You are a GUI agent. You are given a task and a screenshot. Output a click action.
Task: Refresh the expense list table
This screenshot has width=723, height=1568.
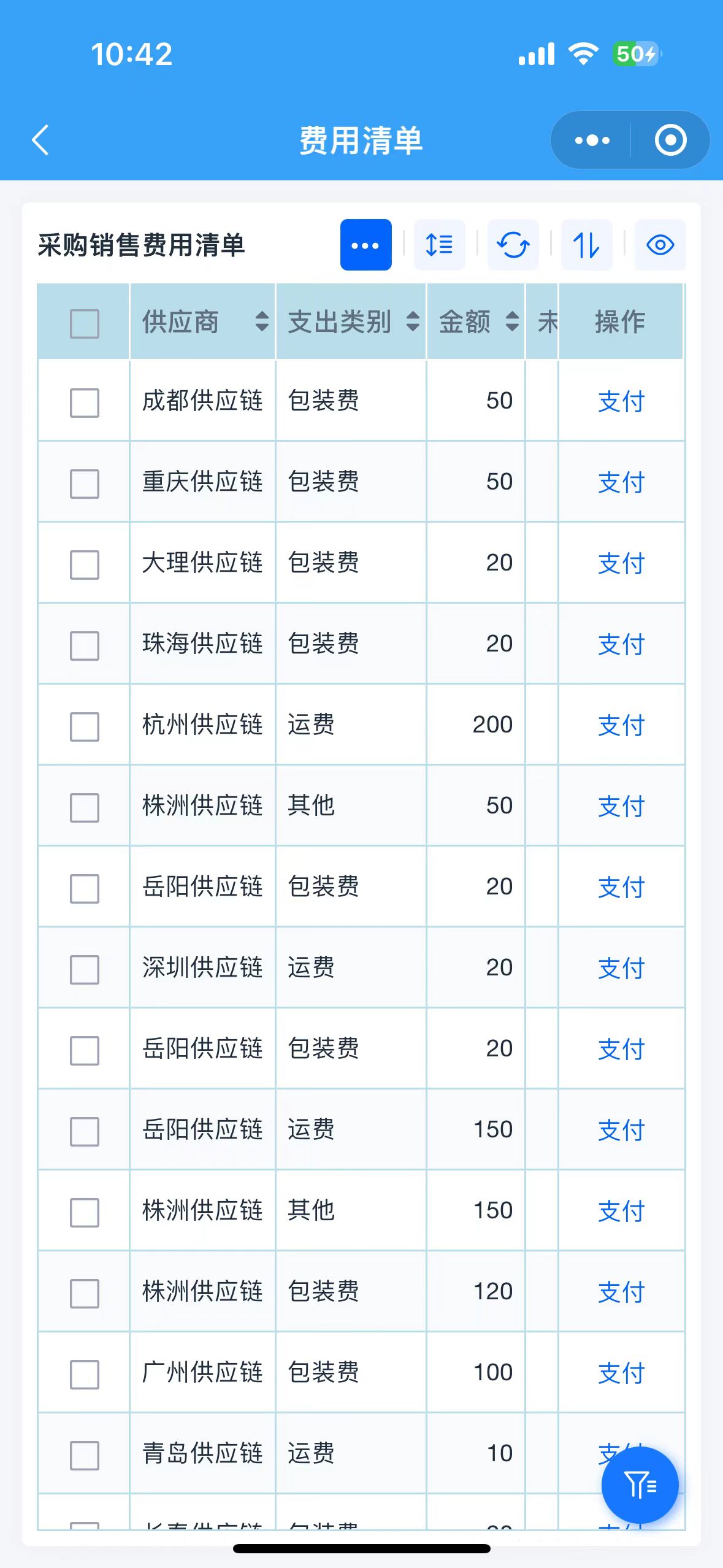(513, 245)
